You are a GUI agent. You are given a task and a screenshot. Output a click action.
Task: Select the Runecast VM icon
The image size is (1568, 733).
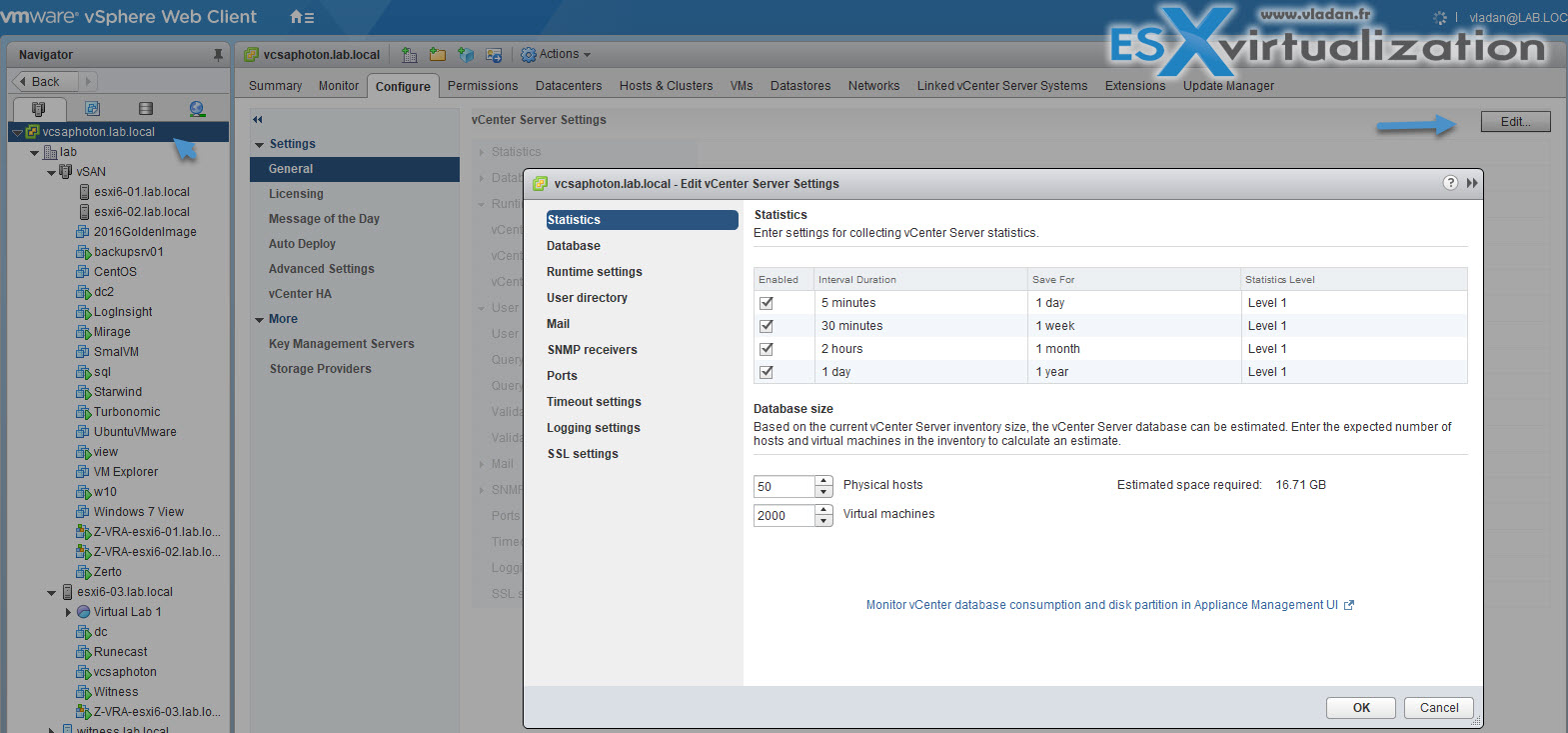click(83, 652)
